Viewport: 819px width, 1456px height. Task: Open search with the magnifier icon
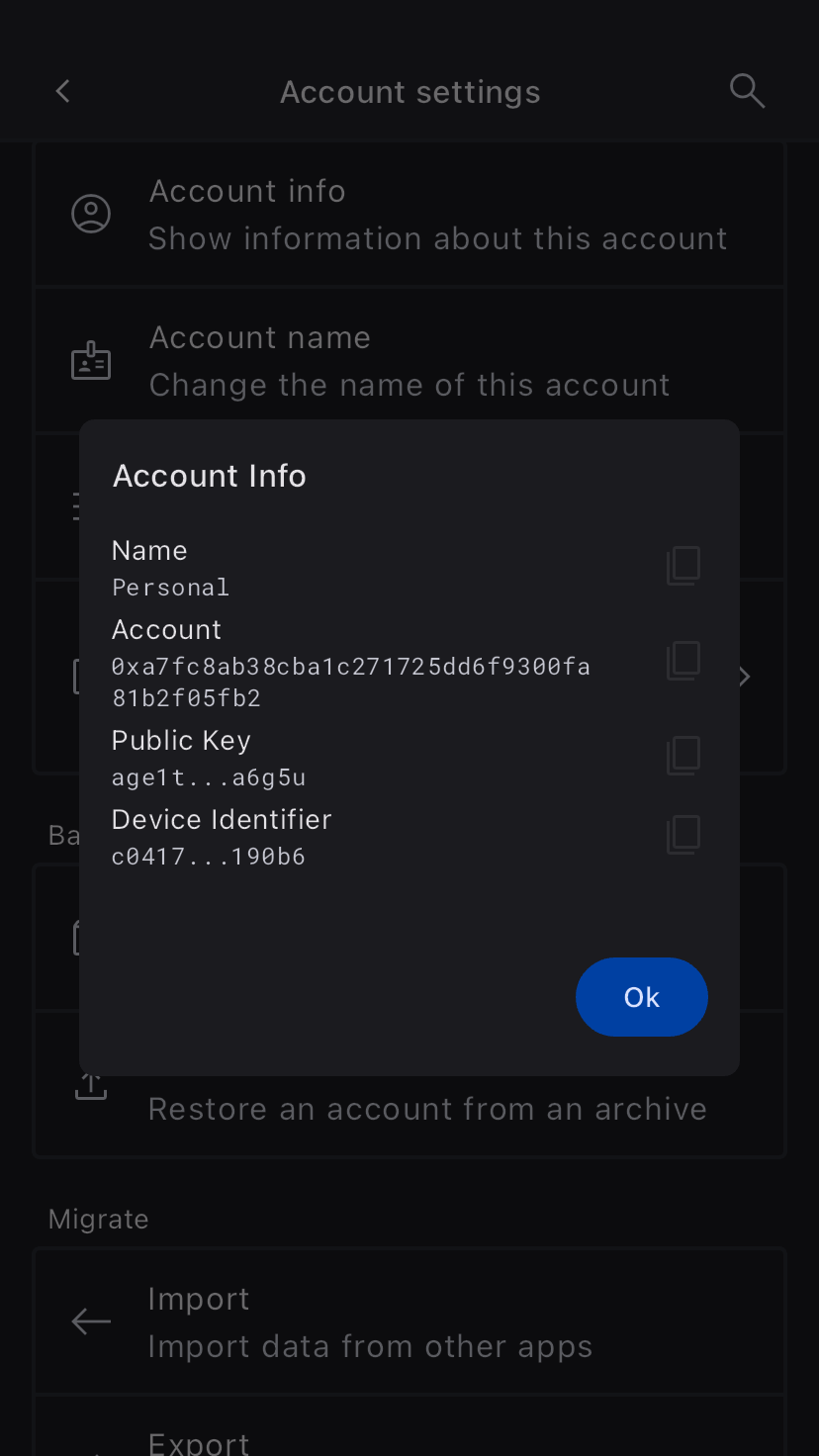pyautogui.click(x=747, y=91)
